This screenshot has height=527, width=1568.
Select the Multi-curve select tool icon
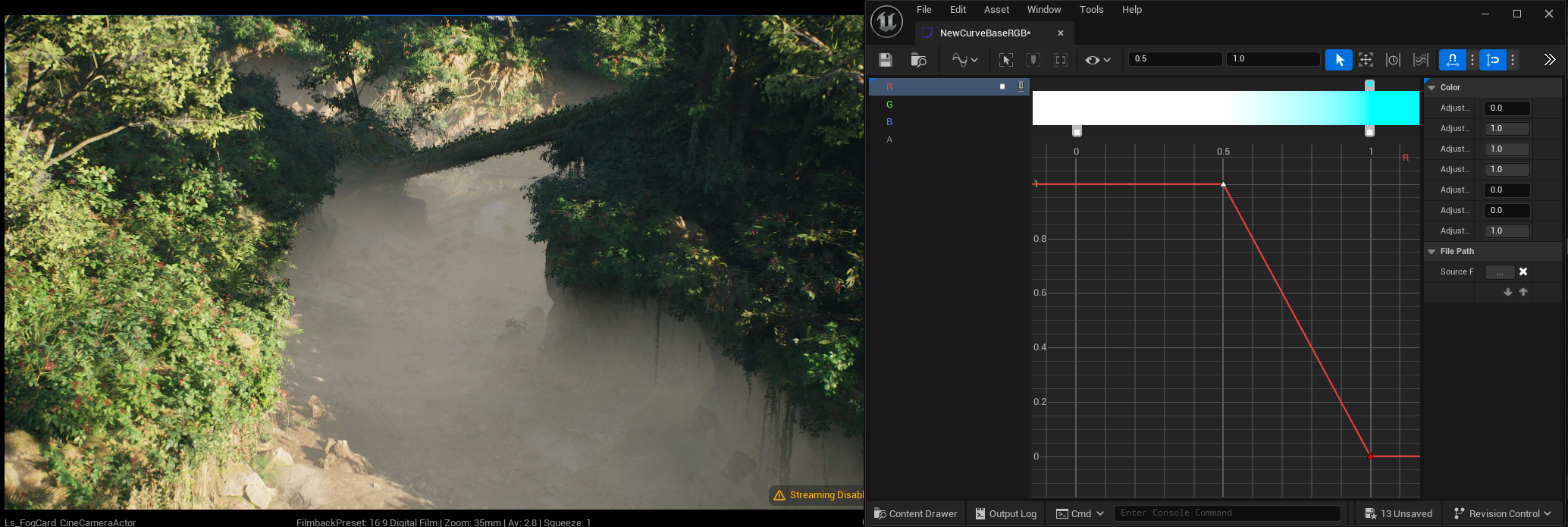[x=1420, y=60]
